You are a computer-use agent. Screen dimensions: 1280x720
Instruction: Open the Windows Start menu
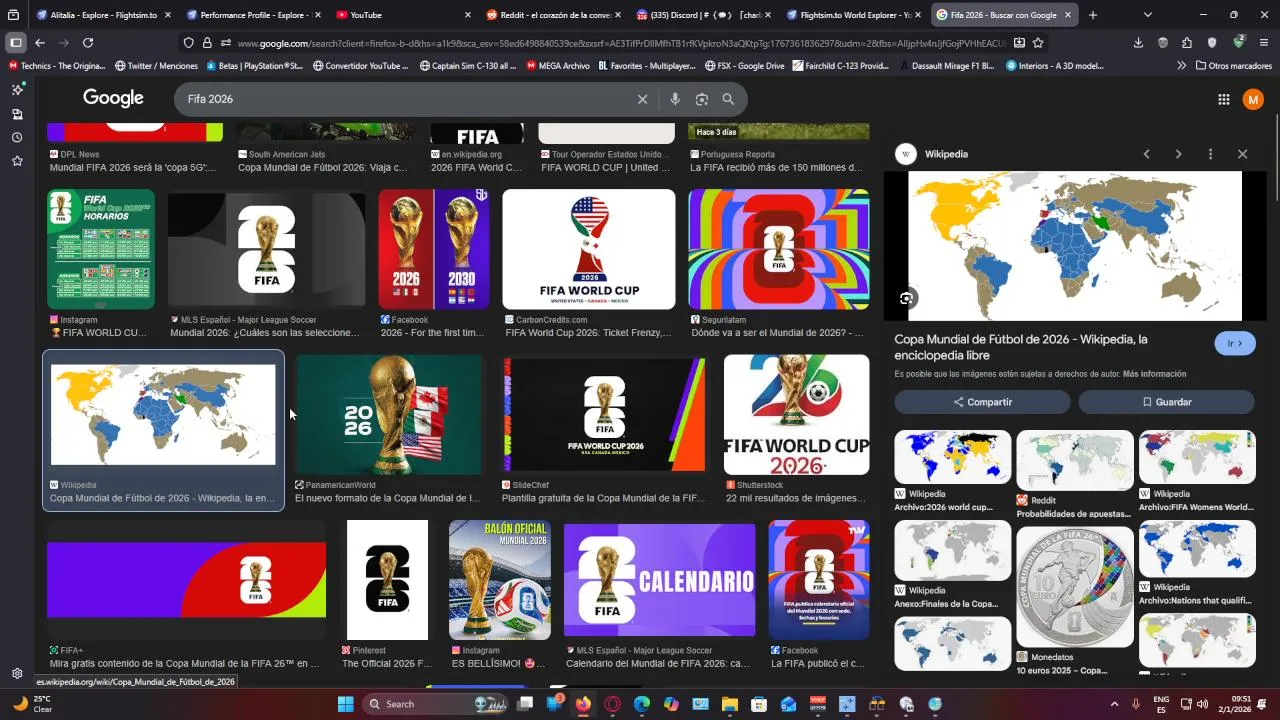pyautogui.click(x=345, y=703)
